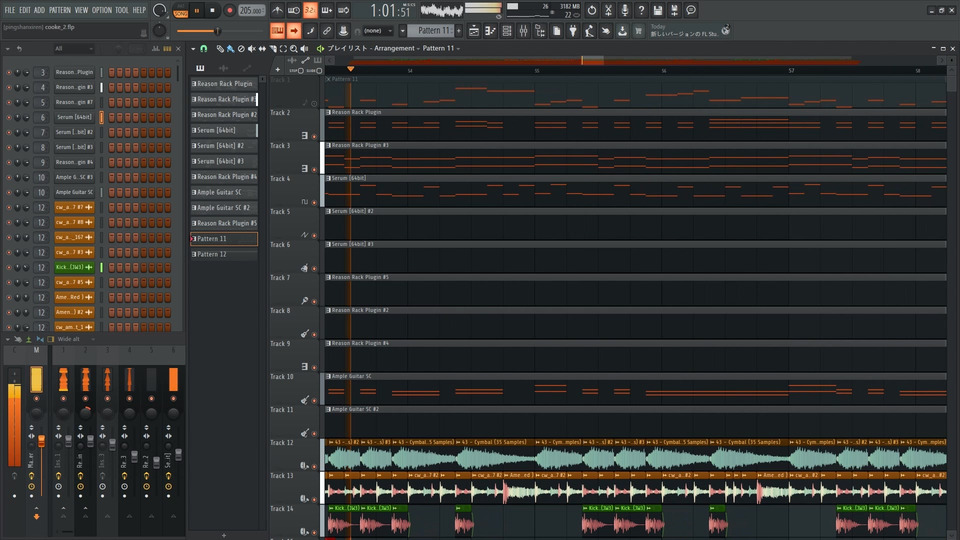Screen dimensions: 960x540
Task: Open the Pattern 11 selector dropdown
Action: pos(435,31)
